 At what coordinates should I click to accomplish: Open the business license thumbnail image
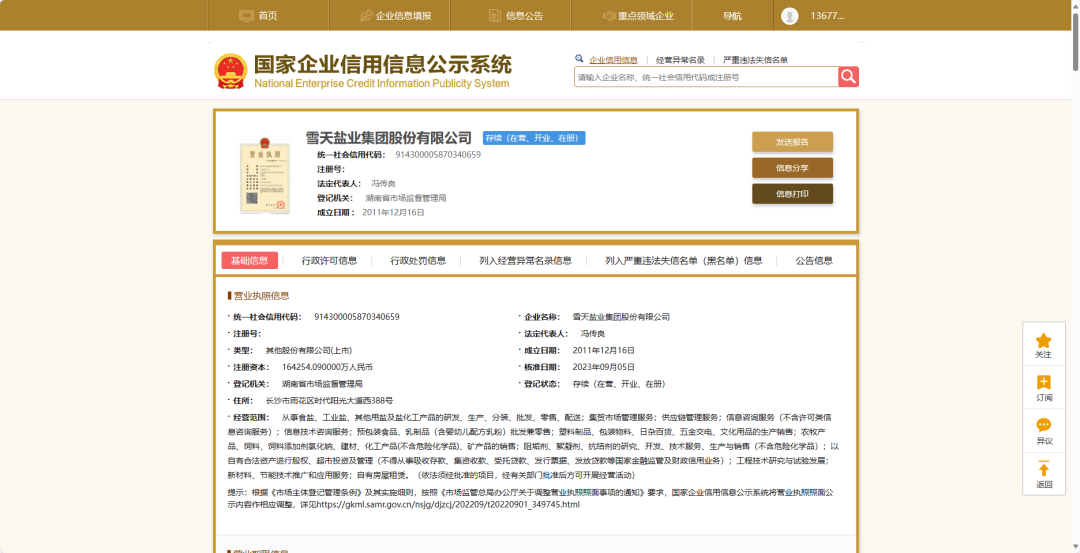coord(262,176)
